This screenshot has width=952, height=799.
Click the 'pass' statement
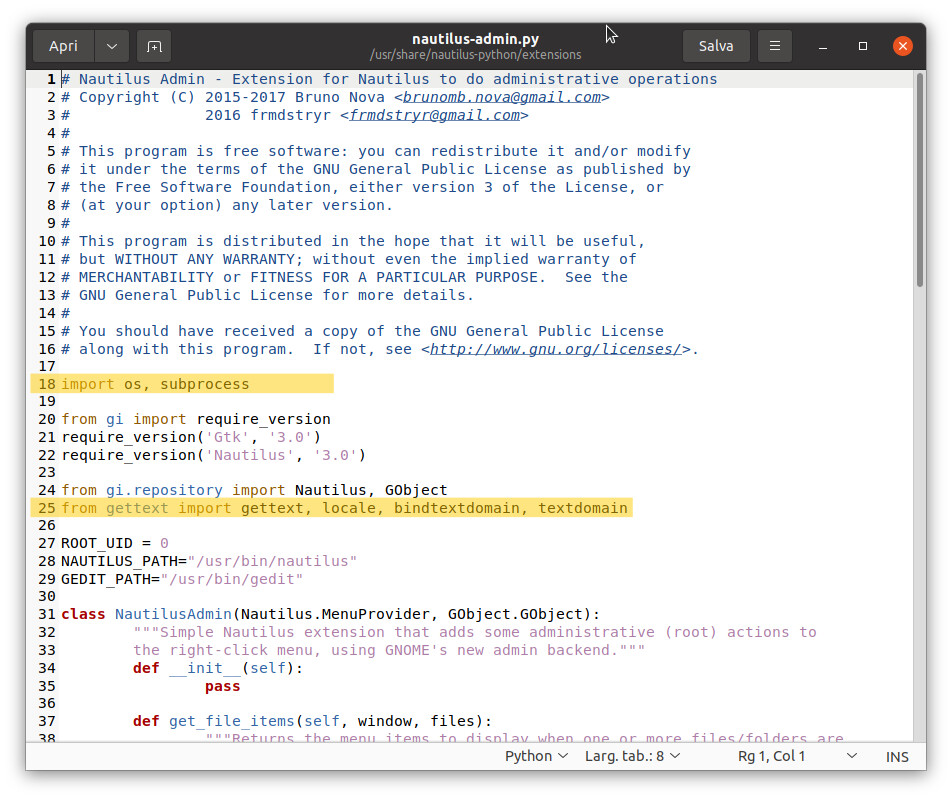pyautogui.click(x=223, y=686)
